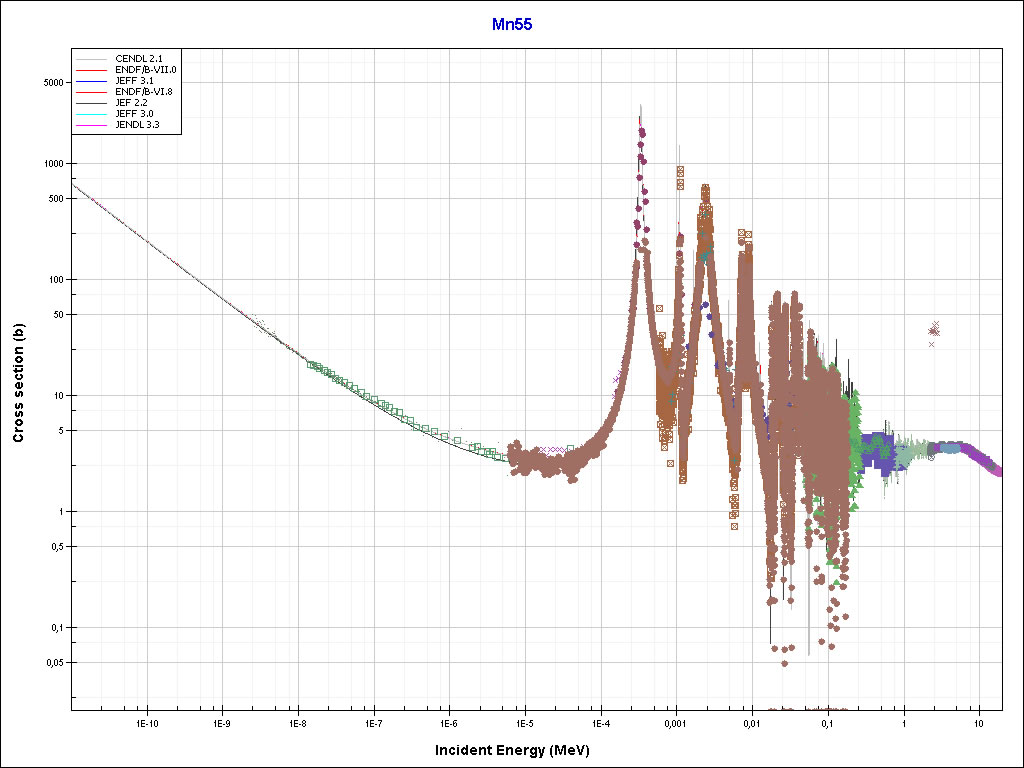Click the 10 tick label on x-axis
The width and height of the screenshot is (1024, 768).
(x=979, y=722)
